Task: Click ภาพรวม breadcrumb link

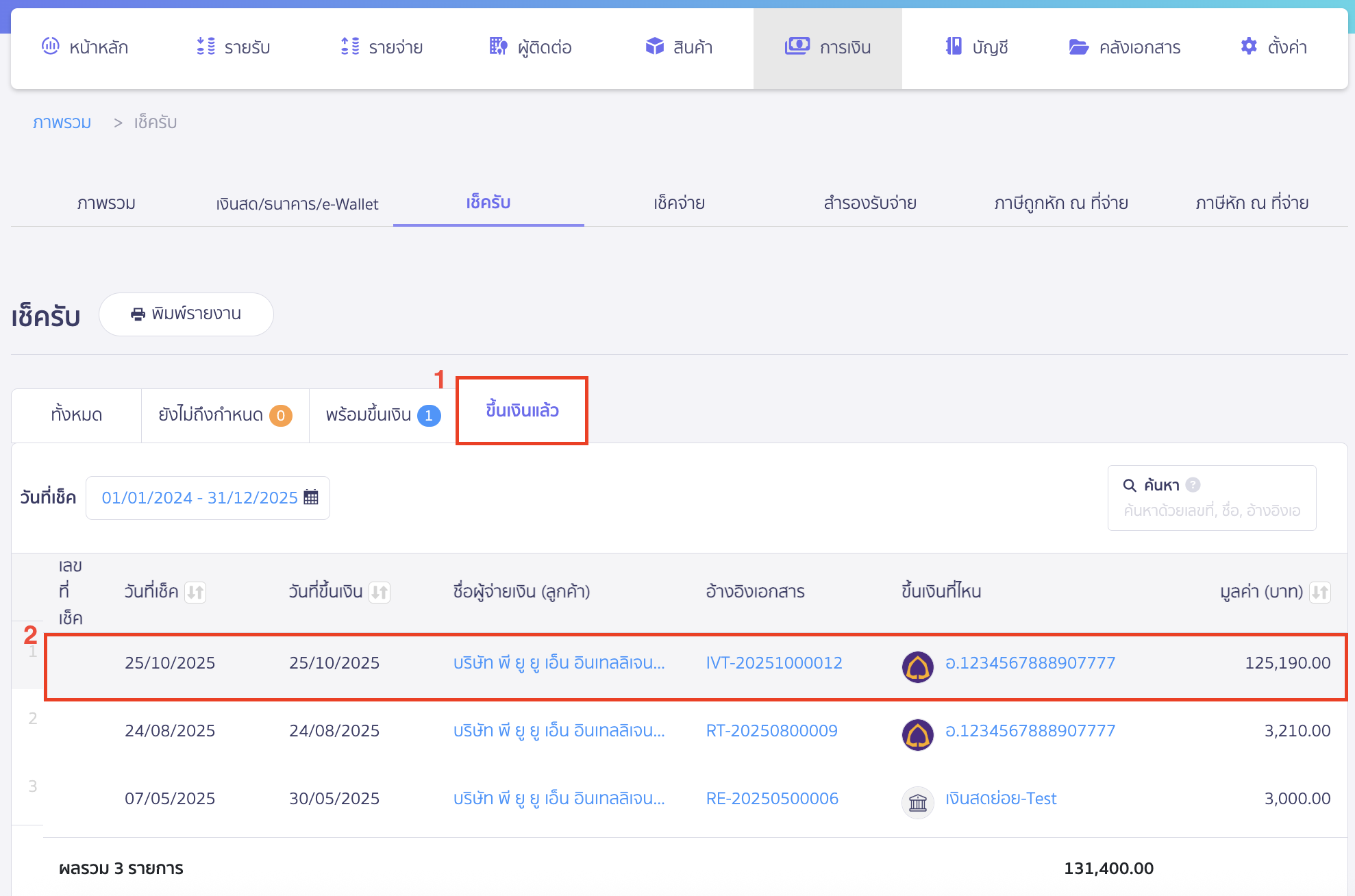Action: tap(62, 123)
